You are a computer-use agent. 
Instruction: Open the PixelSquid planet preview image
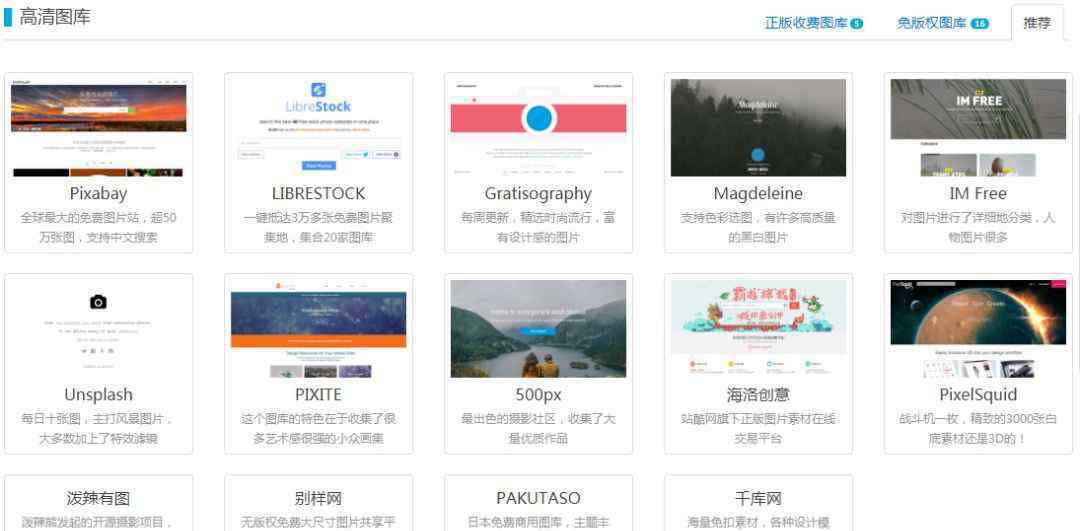point(978,329)
